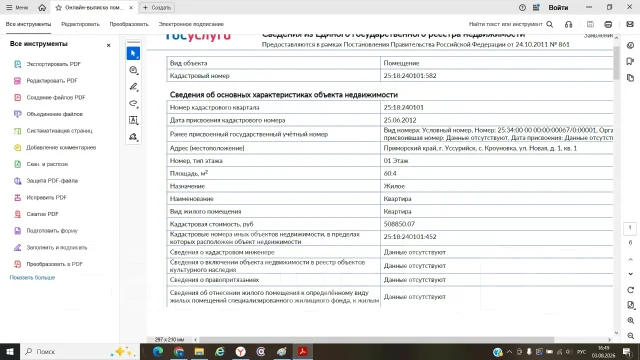The width and height of the screenshot is (640, 360).
Task: Click the cadastral value 508850.07
Action: tap(399, 224)
